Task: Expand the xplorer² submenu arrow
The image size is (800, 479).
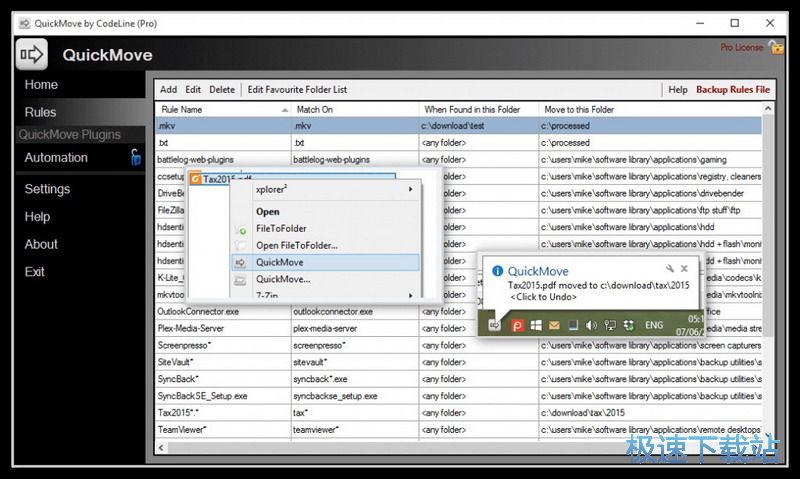Action: 409,188
